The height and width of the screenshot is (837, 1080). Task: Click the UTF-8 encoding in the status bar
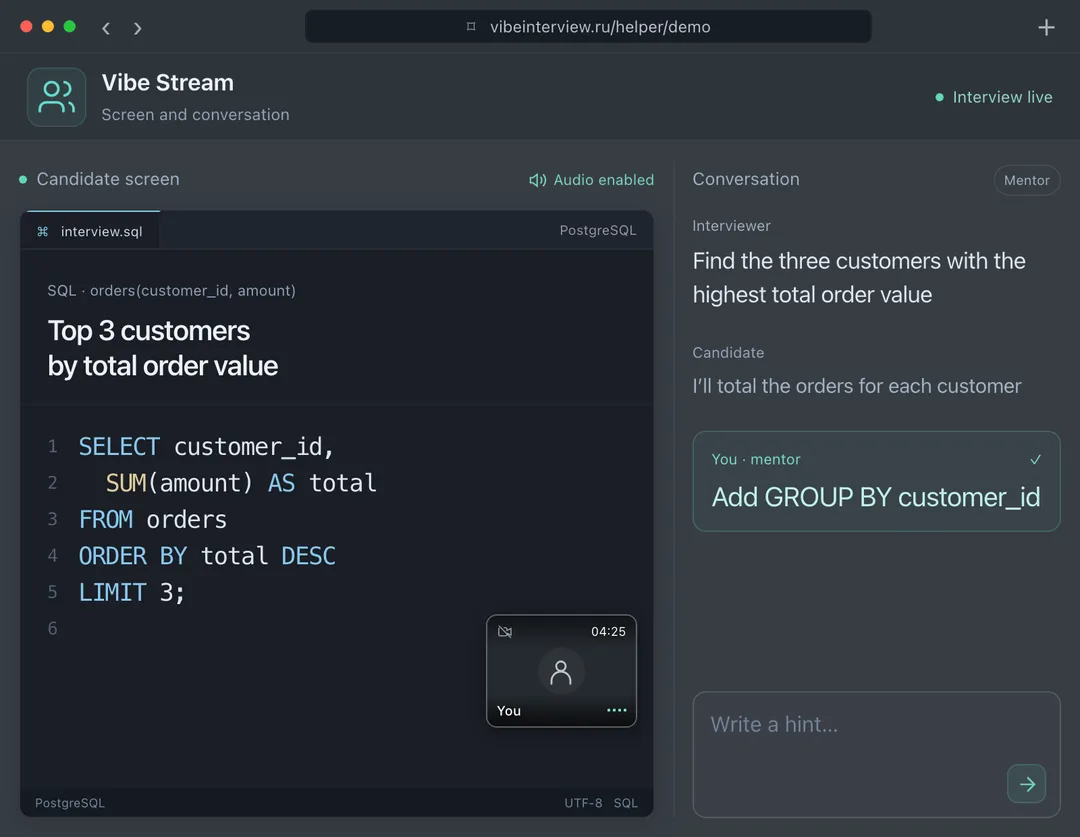coord(583,803)
